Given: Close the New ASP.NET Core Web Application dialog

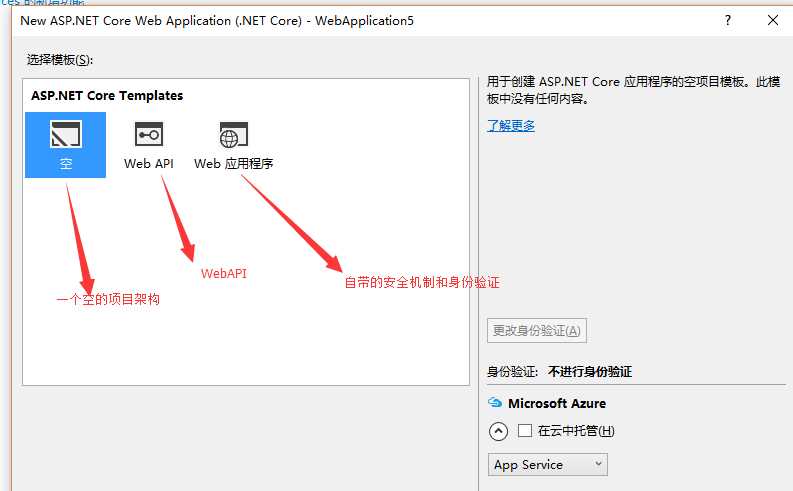Looking at the screenshot, I should click(773, 20).
